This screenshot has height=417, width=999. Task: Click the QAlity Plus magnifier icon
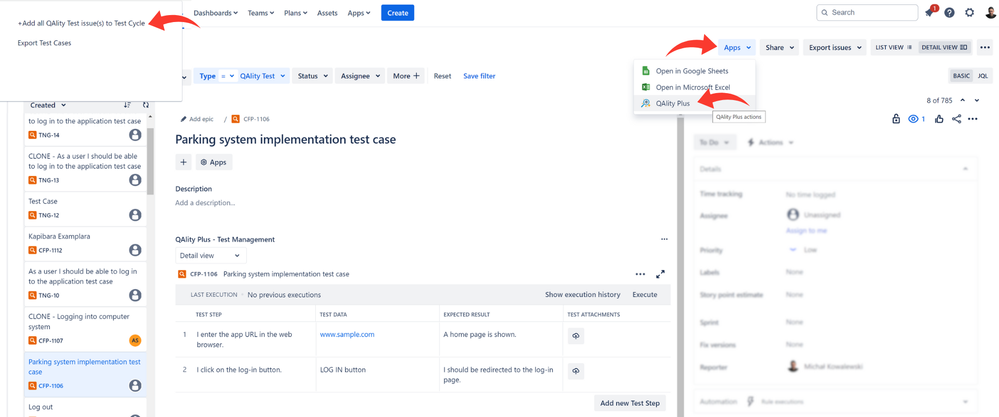[x=645, y=102]
